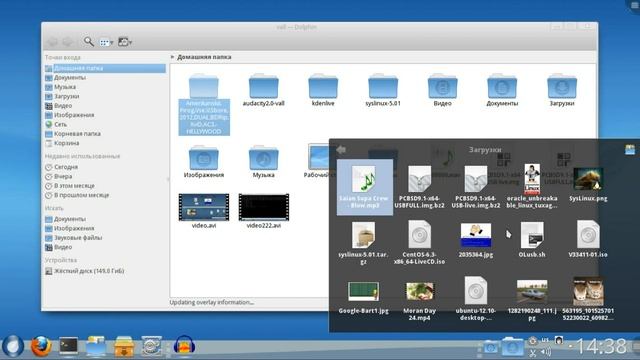Click the SysLinux.png file in the popup
The width and height of the screenshot is (640, 360).
pyautogui.click(x=588, y=184)
